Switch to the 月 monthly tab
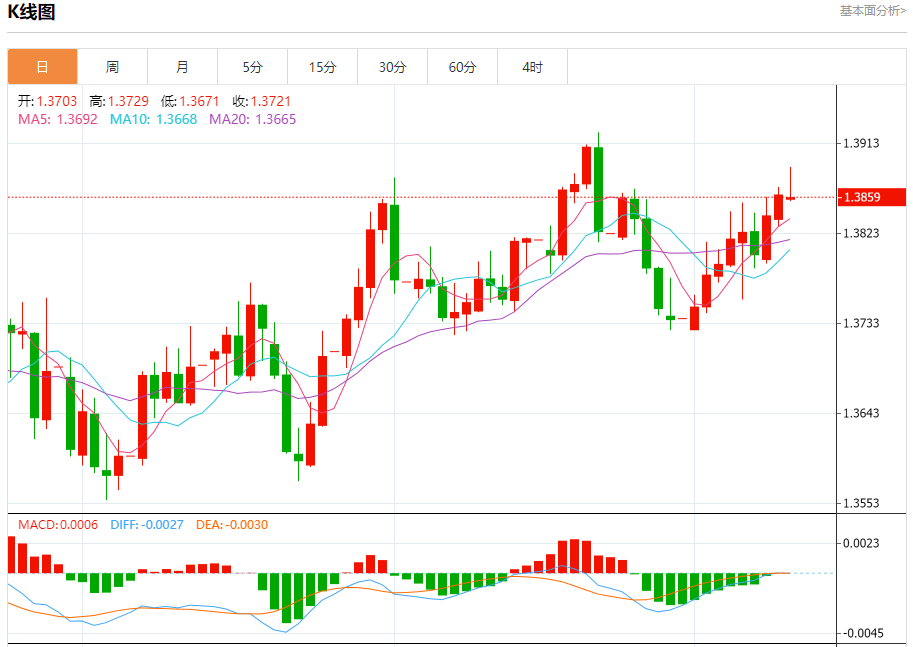The image size is (913, 647). (x=182, y=67)
